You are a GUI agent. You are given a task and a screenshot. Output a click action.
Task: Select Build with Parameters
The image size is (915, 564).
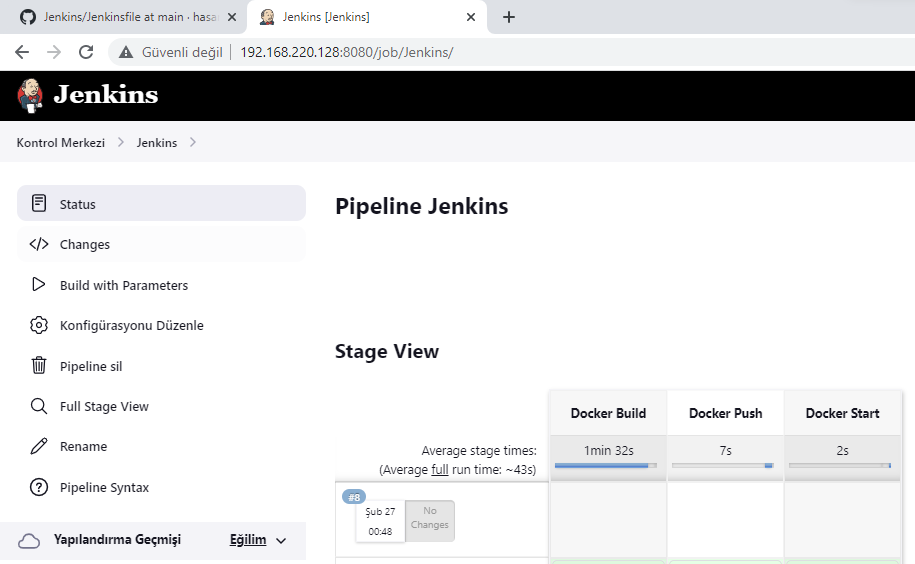161,285
